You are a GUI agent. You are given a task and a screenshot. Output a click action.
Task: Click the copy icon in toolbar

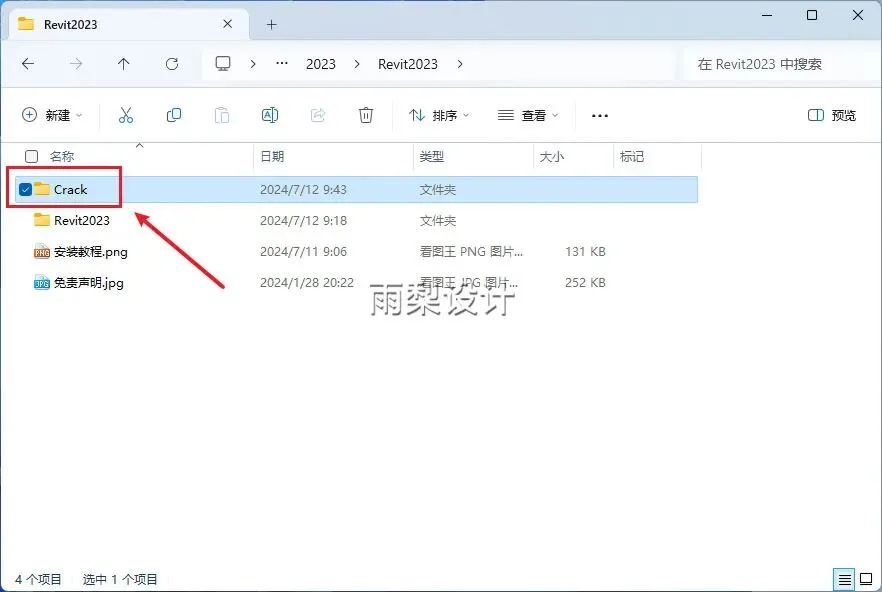pyautogui.click(x=174, y=115)
